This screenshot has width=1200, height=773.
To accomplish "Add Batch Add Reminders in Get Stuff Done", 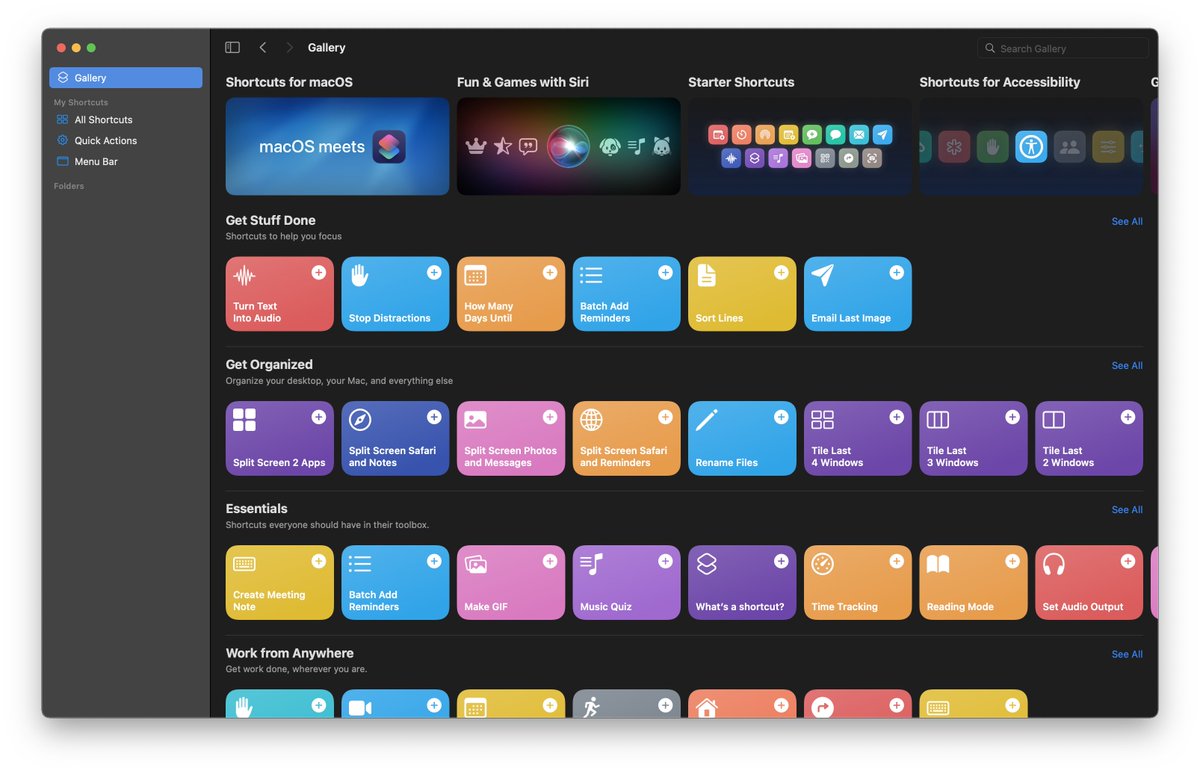I will pyautogui.click(x=665, y=272).
